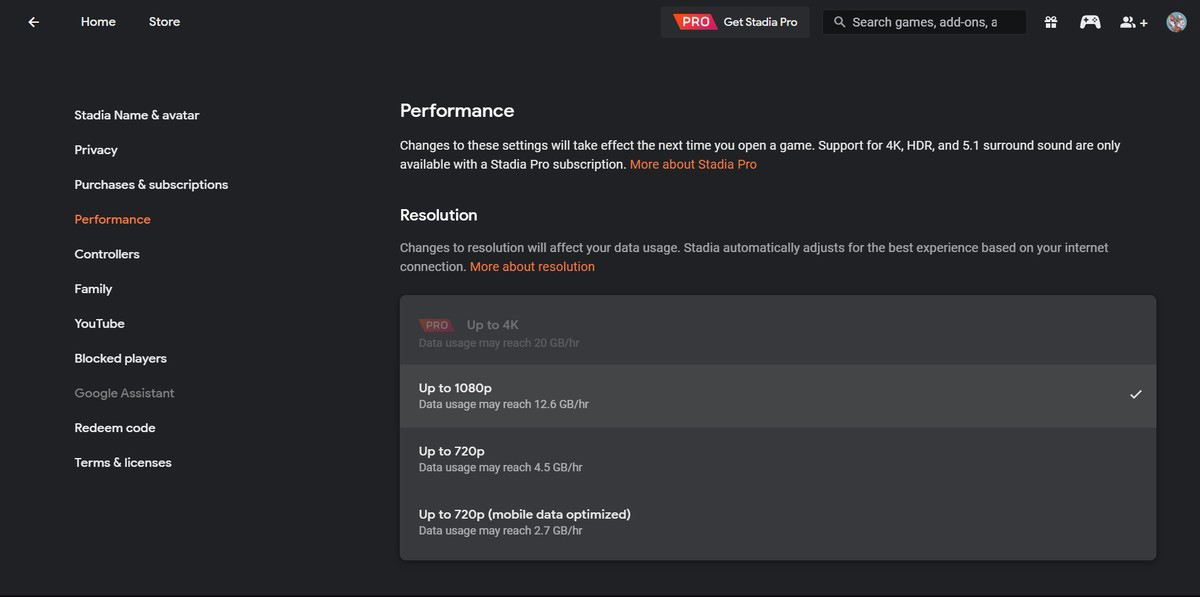Open Stadia Name & avatar settings
The width and height of the screenshot is (1200, 597).
tap(137, 115)
